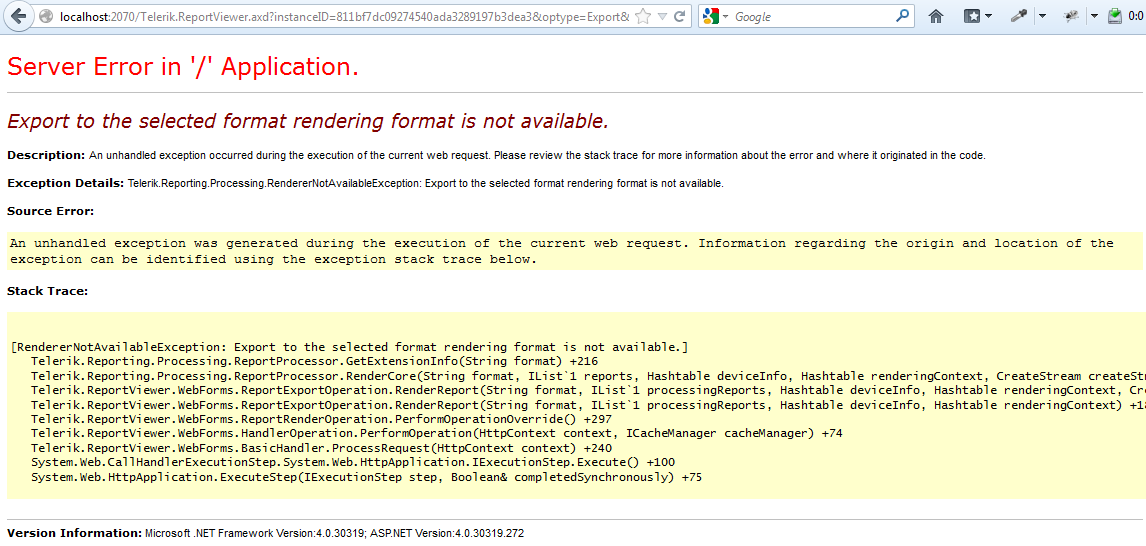The width and height of the screenshot is (1146, 546).
Task: Click the italic 'Export to the selected format' heading
Action: click(308, 121)
